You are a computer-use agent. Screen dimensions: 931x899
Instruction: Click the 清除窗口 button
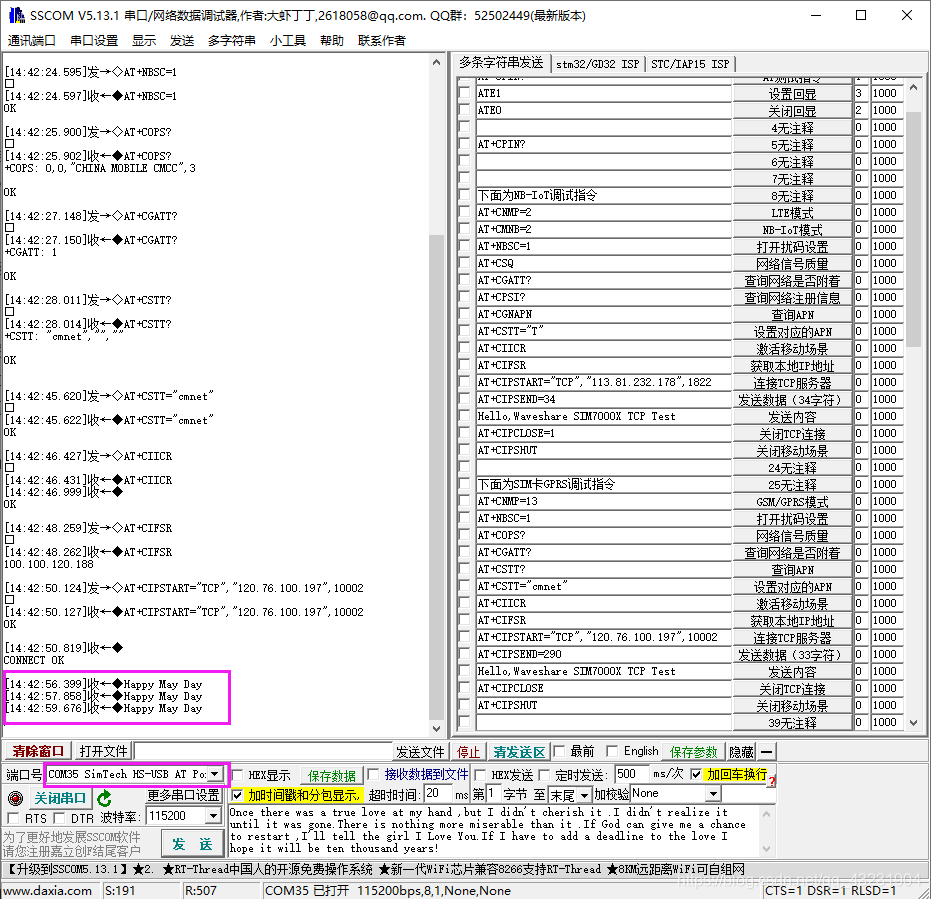(x=38, y=751)
